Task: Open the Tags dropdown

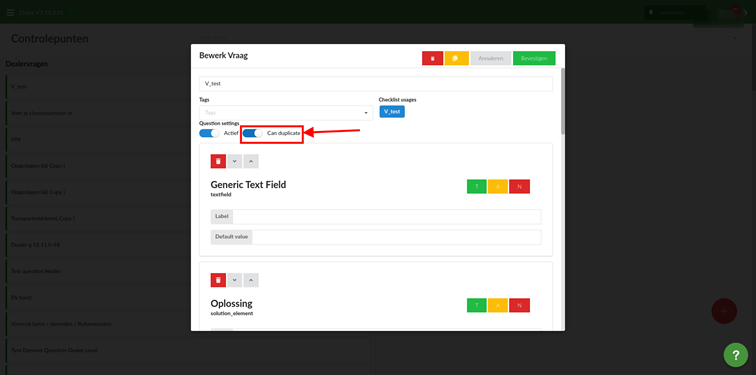Action: point(286,113)
